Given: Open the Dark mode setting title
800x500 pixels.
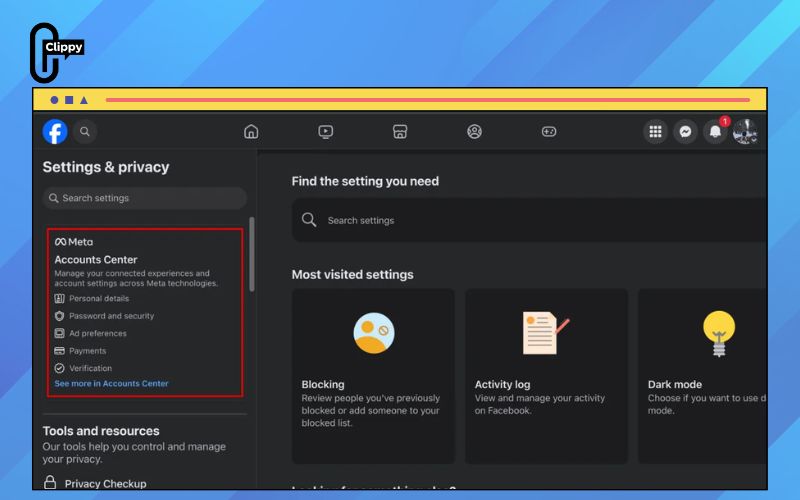Looking at the screenshot, I should [x=674, y=384].
